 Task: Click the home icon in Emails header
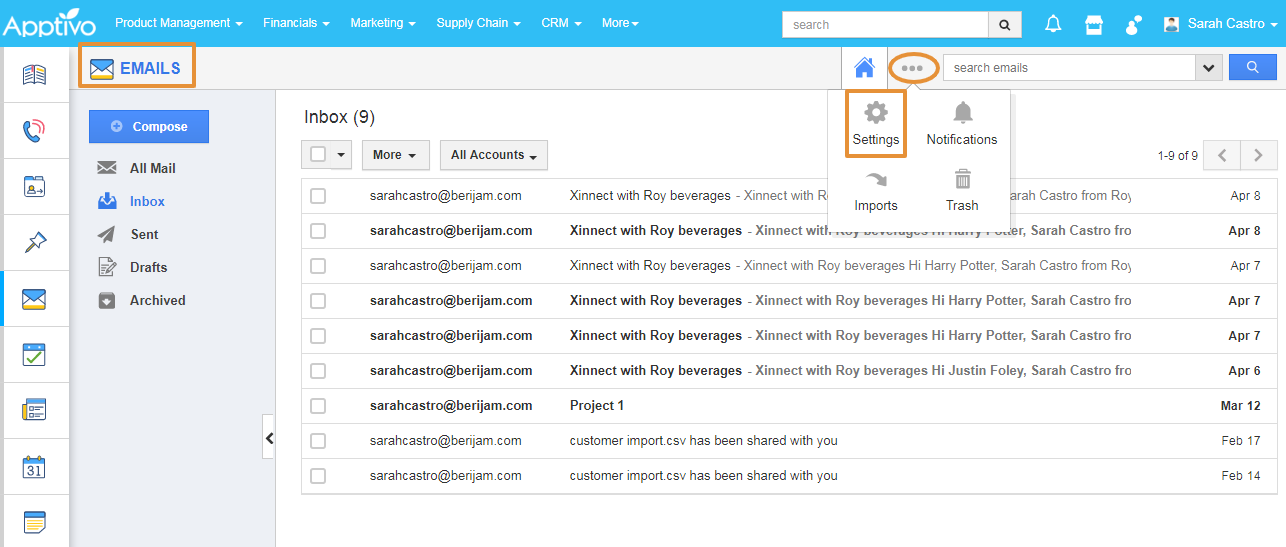point(864,68)
